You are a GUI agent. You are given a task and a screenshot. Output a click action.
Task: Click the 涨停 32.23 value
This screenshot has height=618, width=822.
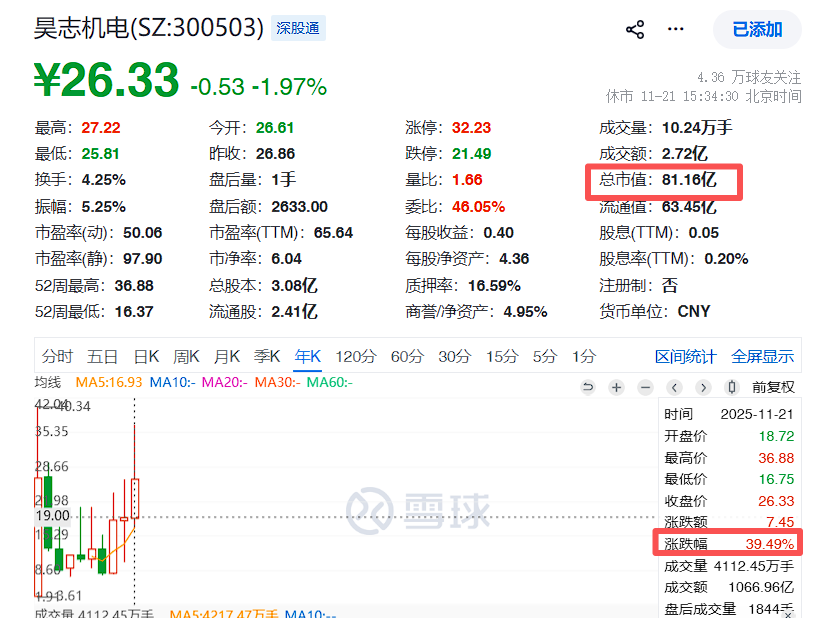[471, 127]
